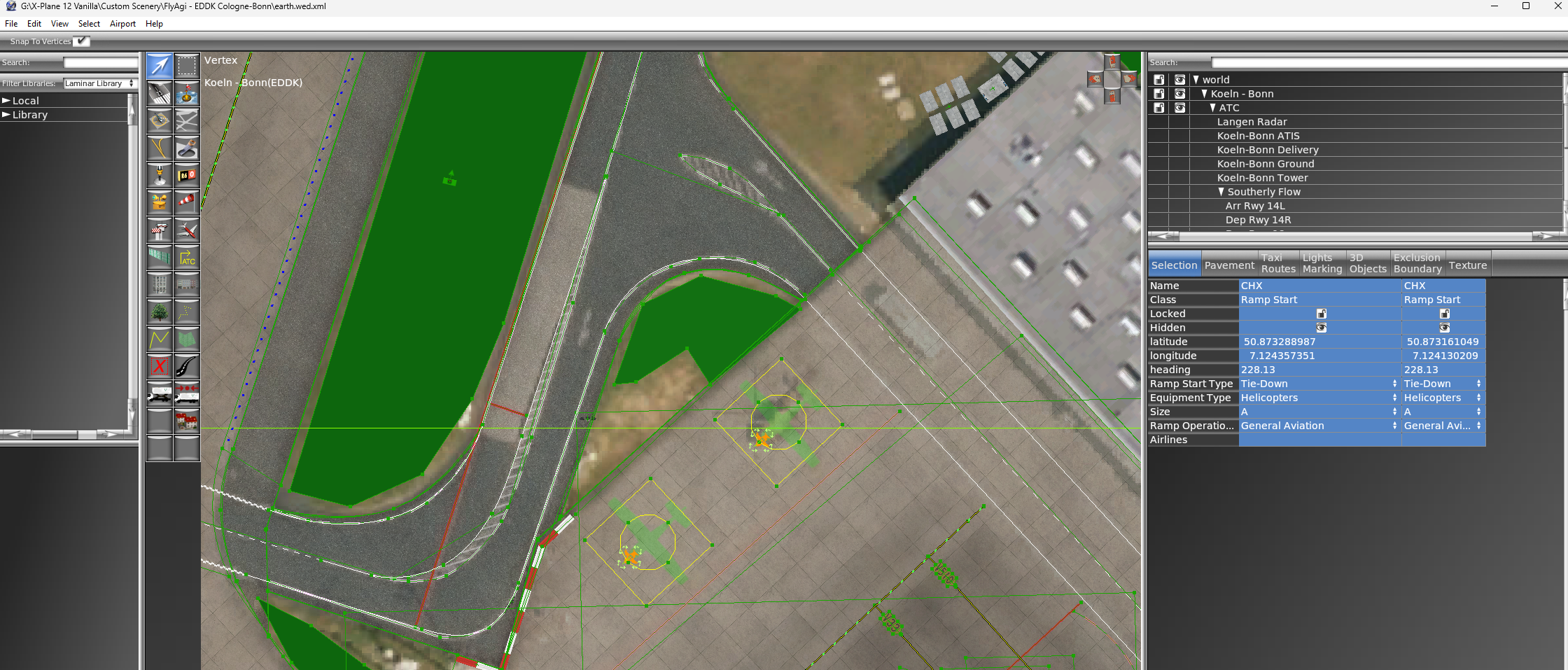
Task: Click the ATC taxi route tool
Action: [x=186, y=258]
